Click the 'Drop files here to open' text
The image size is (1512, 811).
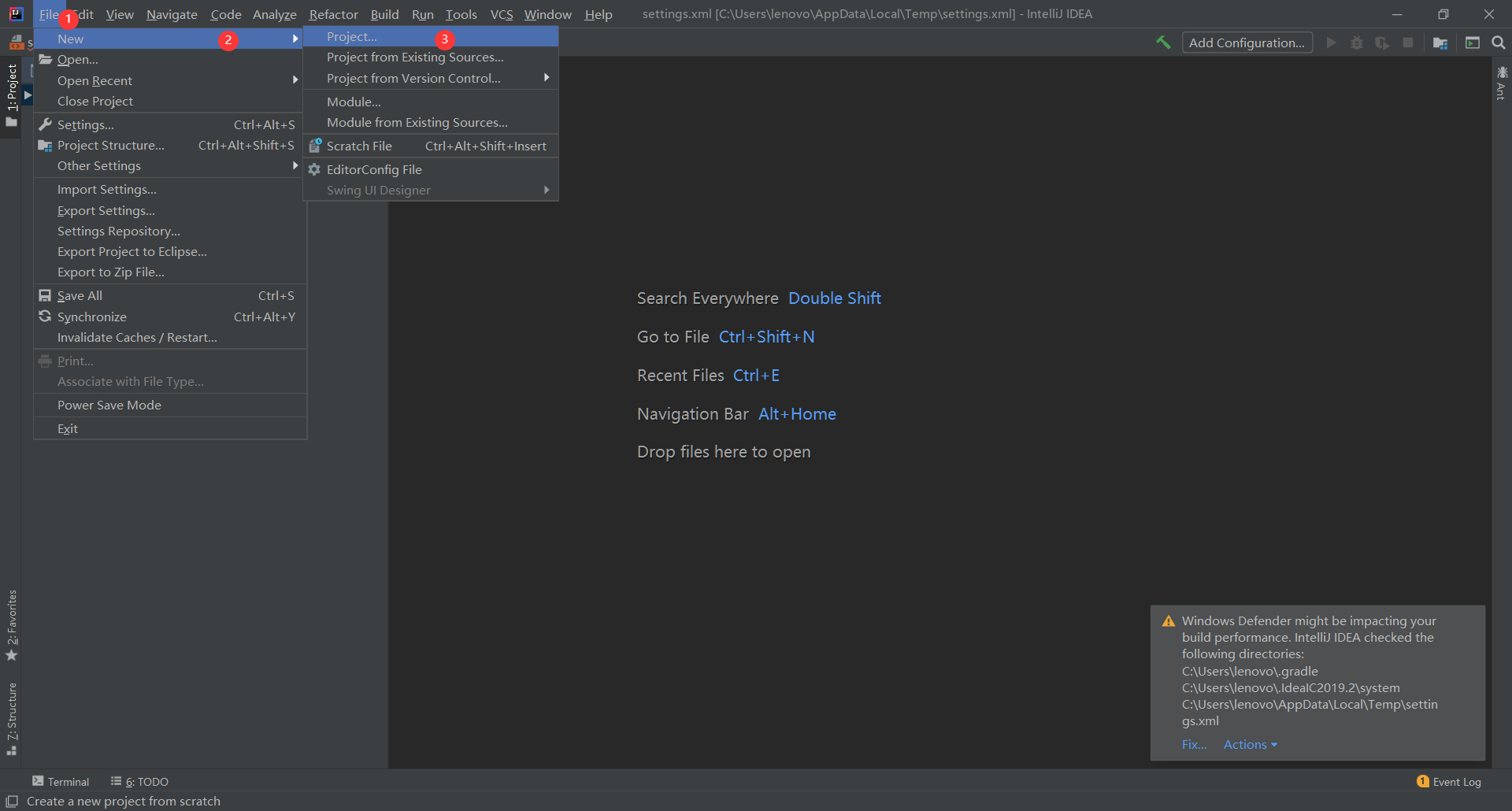[724, 452]
